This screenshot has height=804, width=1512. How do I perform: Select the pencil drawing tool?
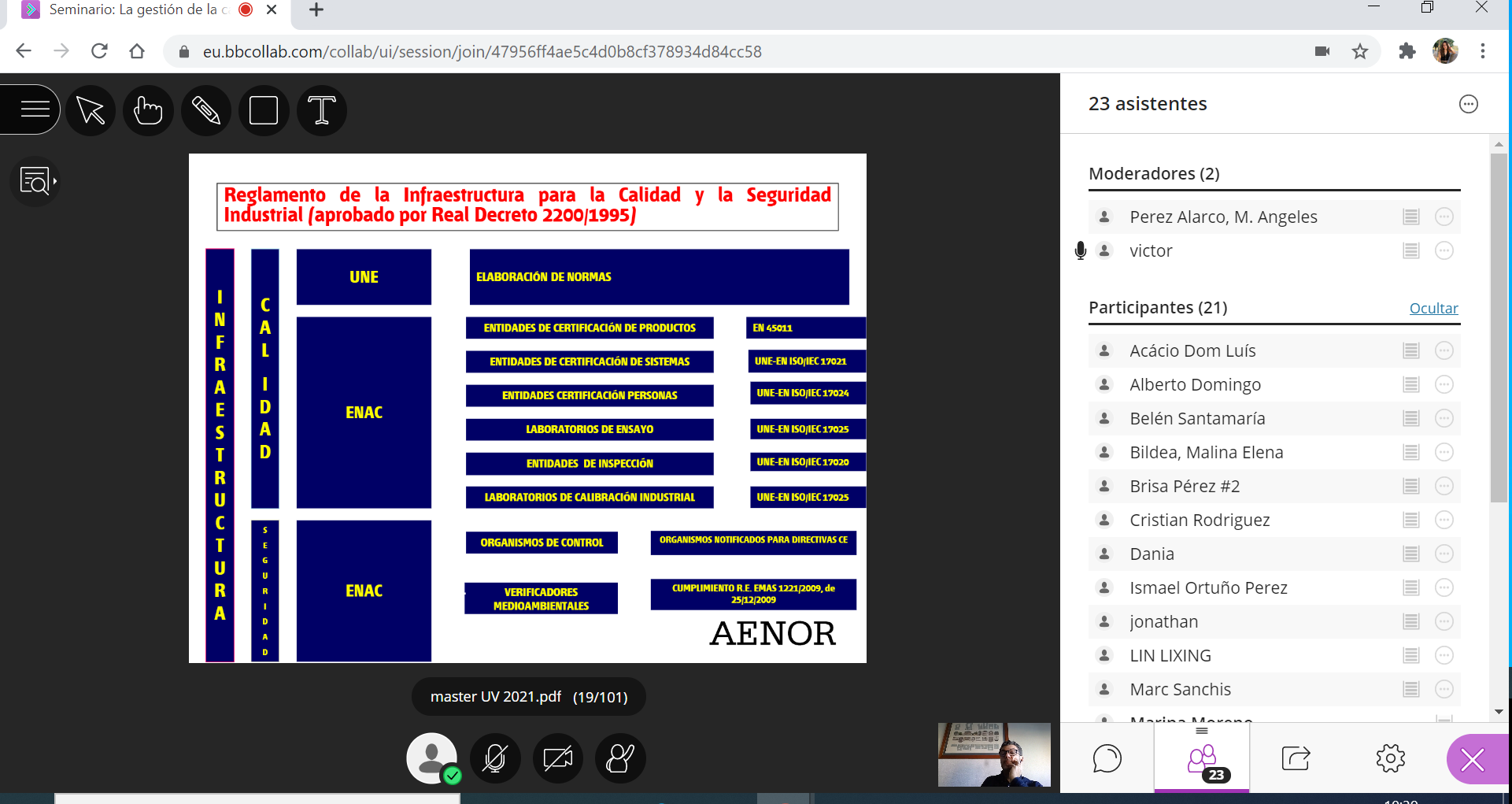pos(205,110)
